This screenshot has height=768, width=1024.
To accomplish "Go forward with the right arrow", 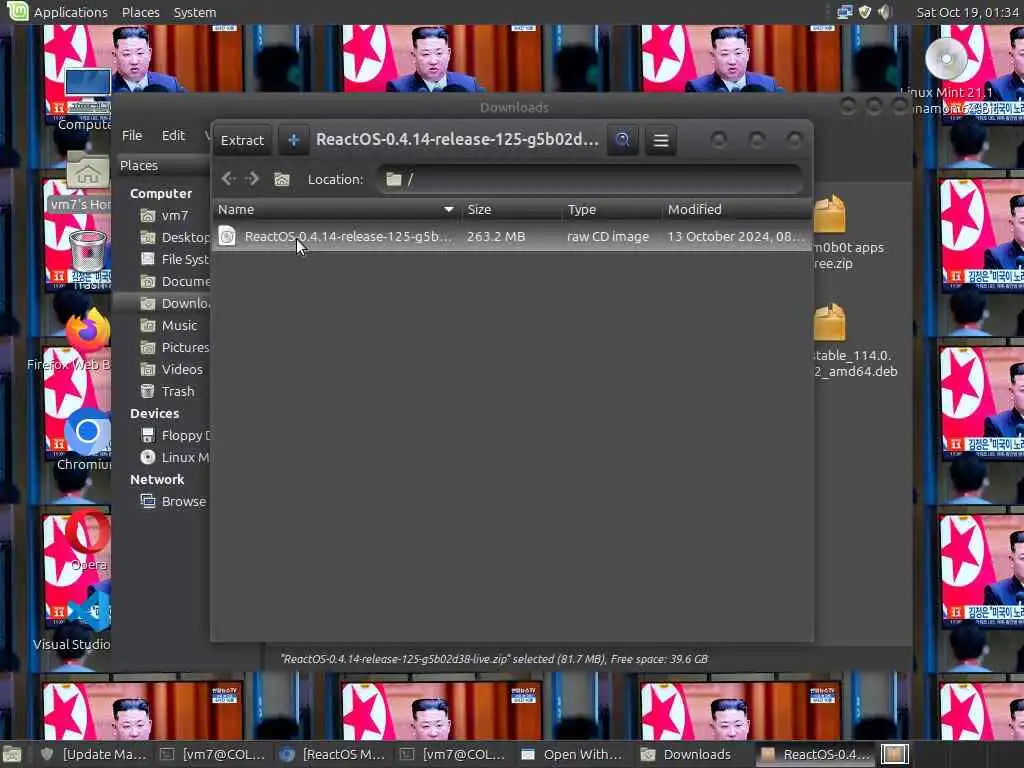I will [253, 179].
